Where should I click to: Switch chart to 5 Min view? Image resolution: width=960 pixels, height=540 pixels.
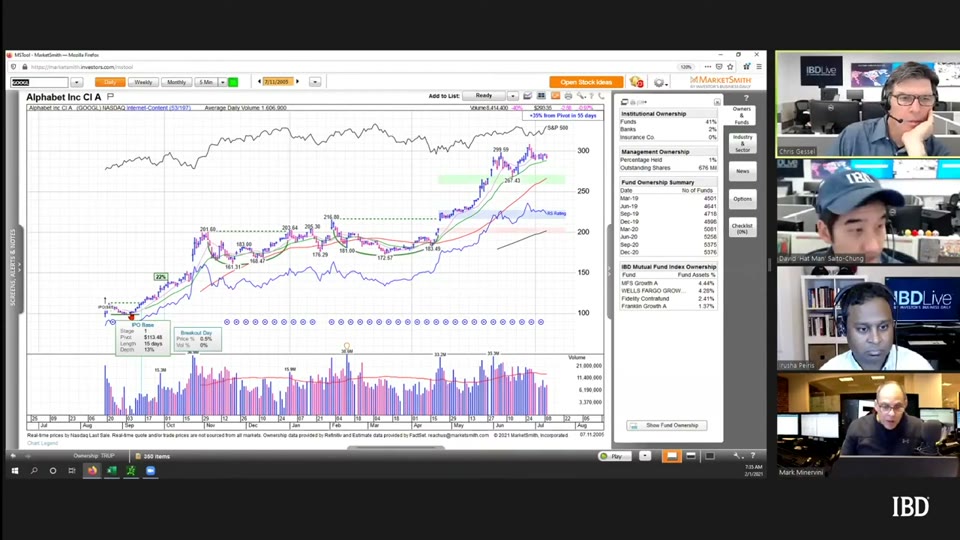tap(206, 82)
